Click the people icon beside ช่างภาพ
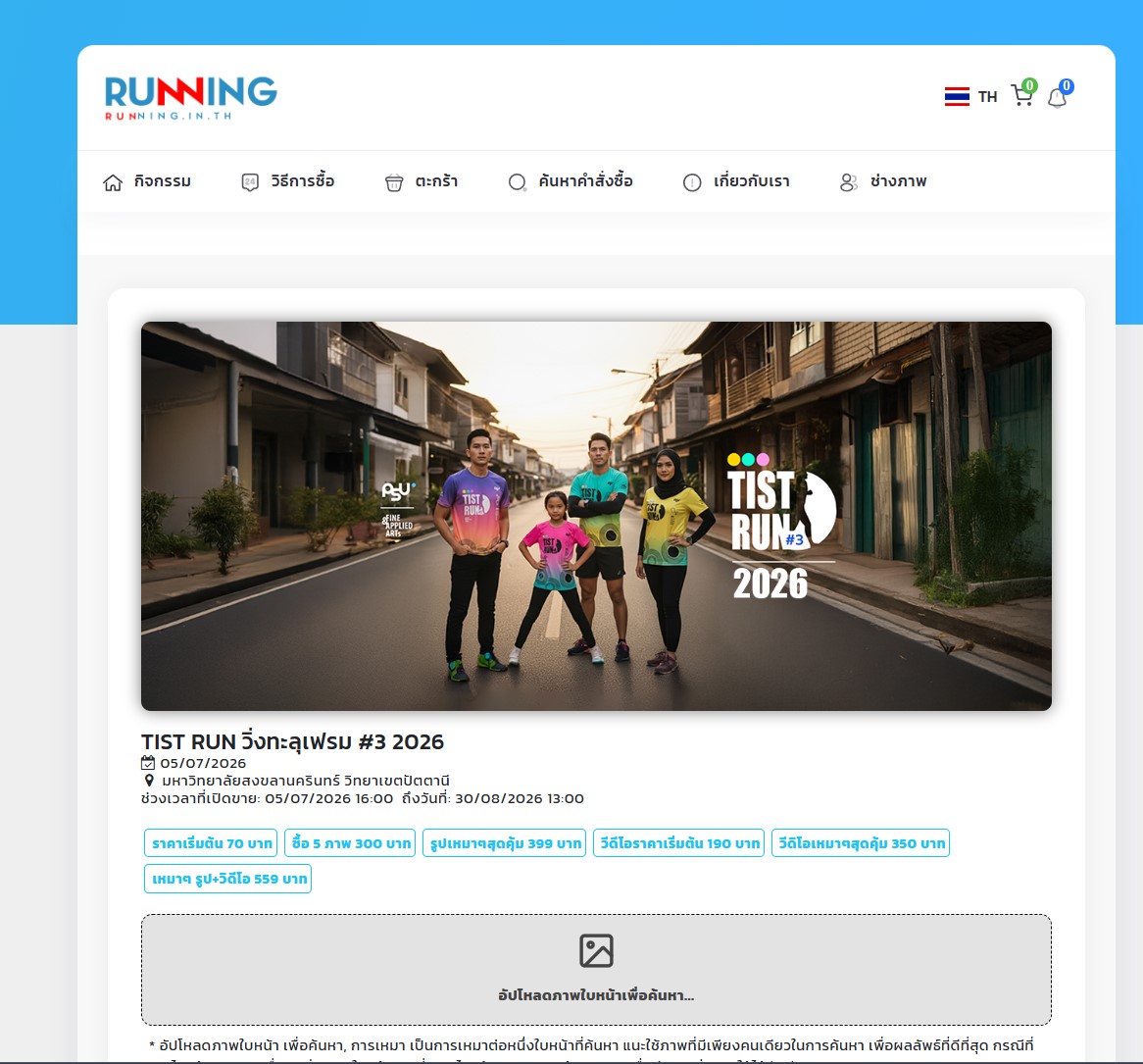The height and width of the screenshot is (1064, 1143). (x=849, y=182)
